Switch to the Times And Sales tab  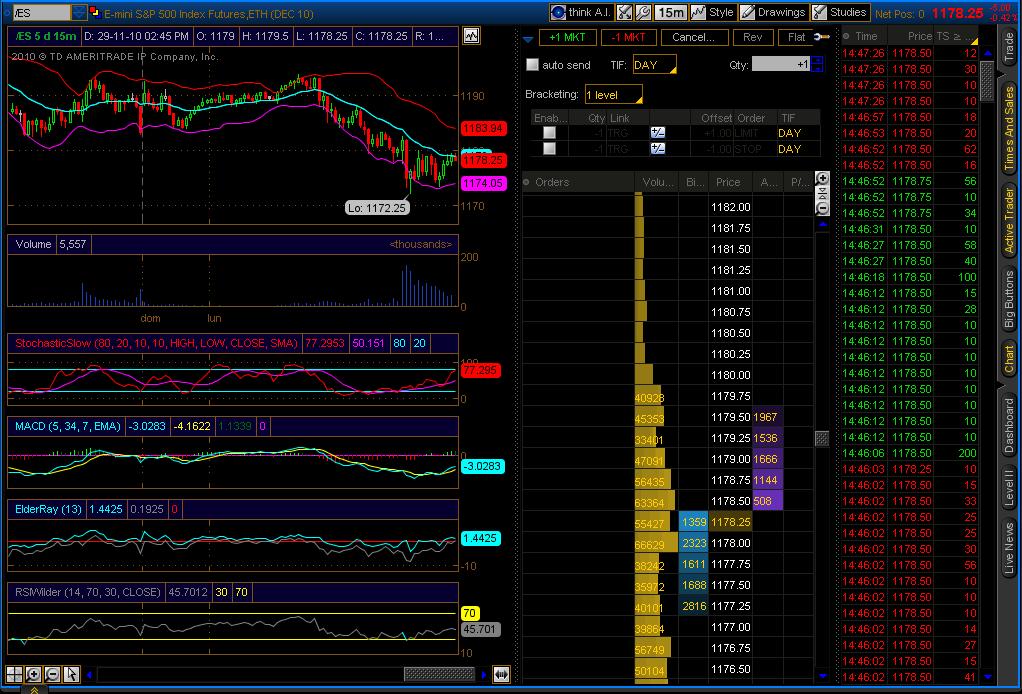(1009, 128)
